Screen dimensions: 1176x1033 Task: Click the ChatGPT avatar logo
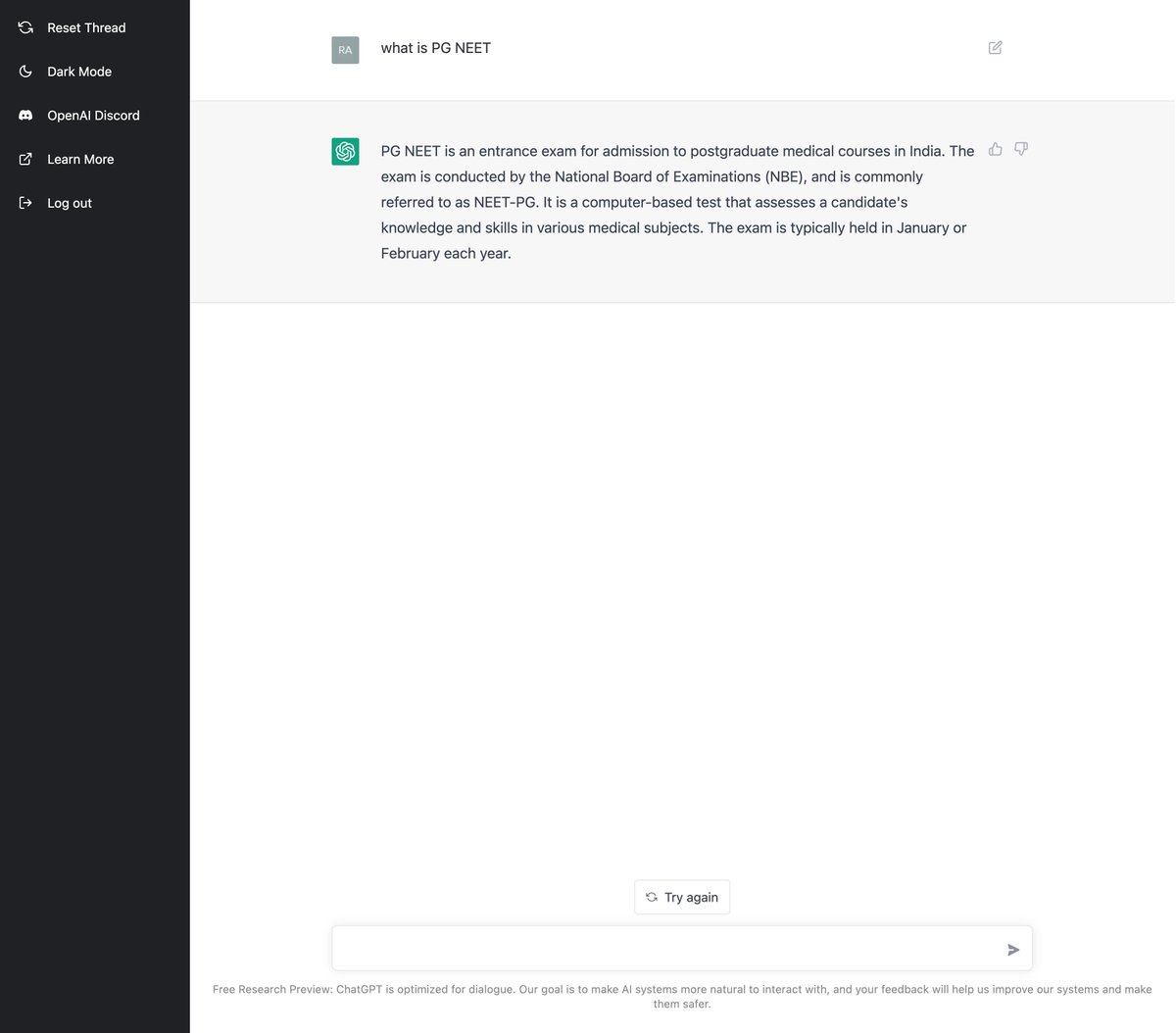coord(345,151)
